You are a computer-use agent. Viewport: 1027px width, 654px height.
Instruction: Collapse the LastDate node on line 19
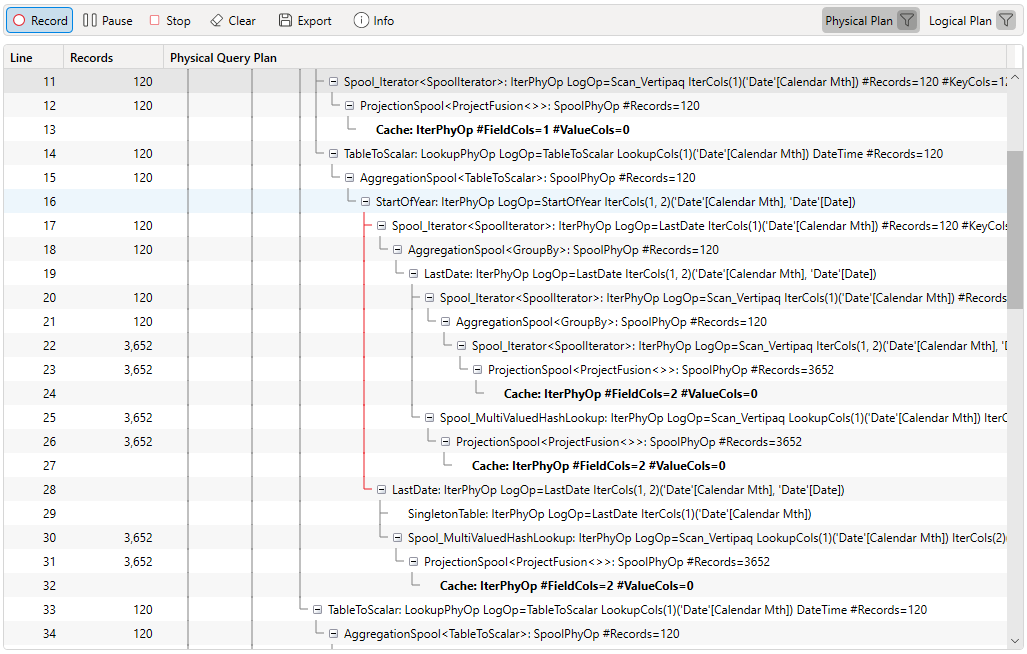pyautogui.click(x=414, y=274)
